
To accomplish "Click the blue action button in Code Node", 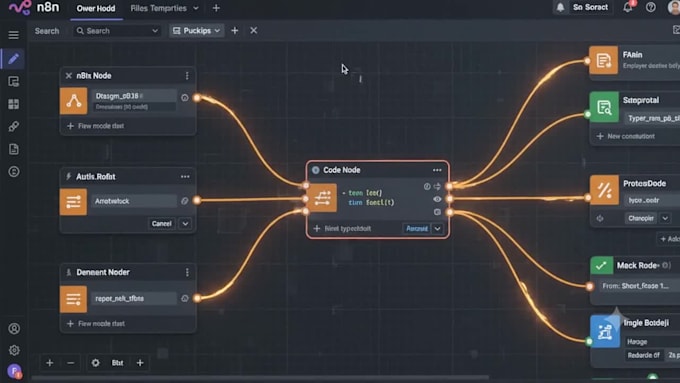I will [417, 229].
